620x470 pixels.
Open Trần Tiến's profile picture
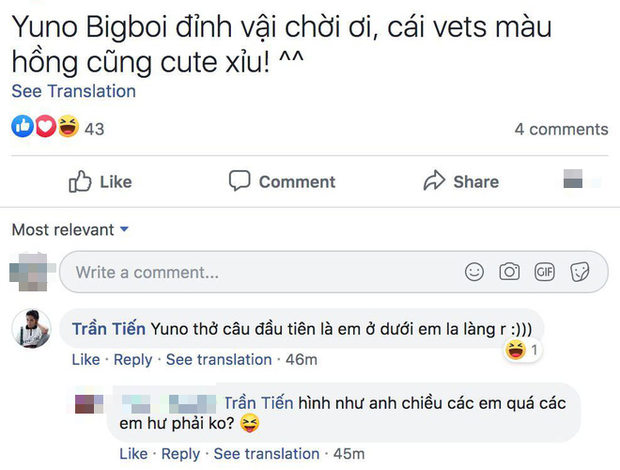point(31,328)
